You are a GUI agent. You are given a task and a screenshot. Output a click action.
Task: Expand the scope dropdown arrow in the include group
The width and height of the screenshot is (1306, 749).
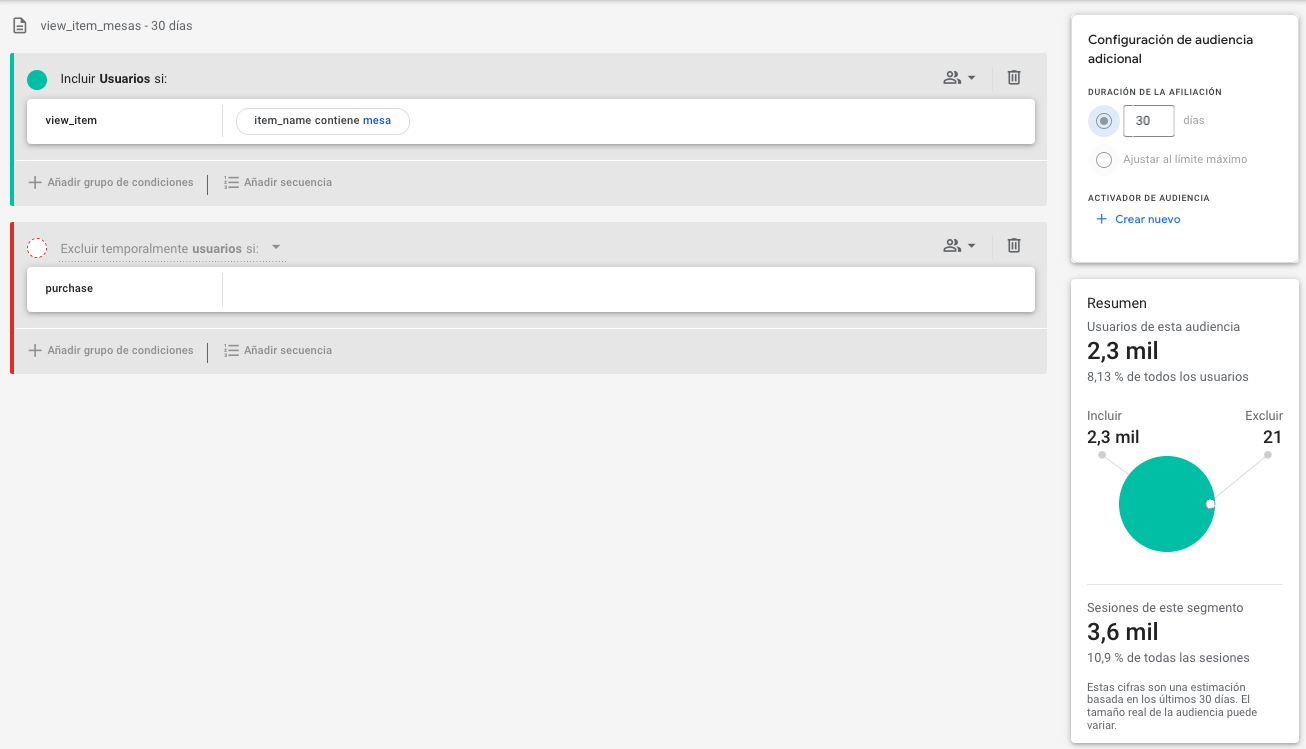972,77
